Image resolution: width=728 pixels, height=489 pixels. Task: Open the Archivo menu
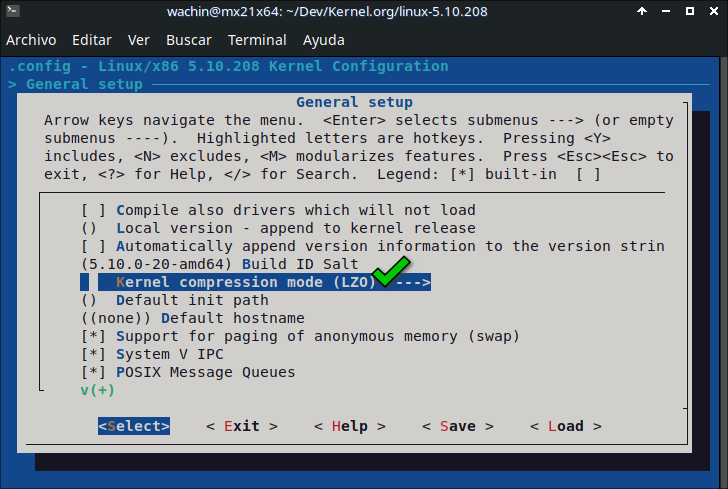coord(31,40)
